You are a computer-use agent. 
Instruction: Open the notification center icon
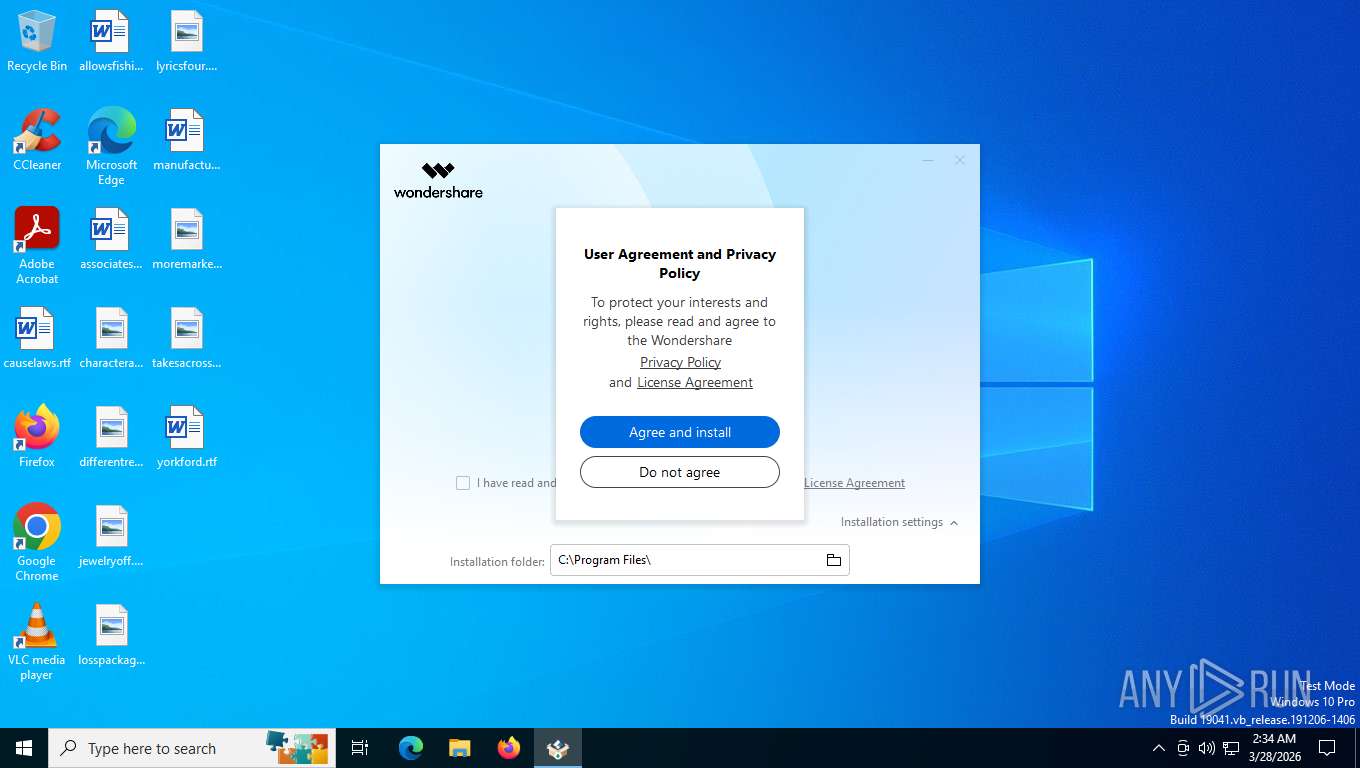[x=1327, y=748]
